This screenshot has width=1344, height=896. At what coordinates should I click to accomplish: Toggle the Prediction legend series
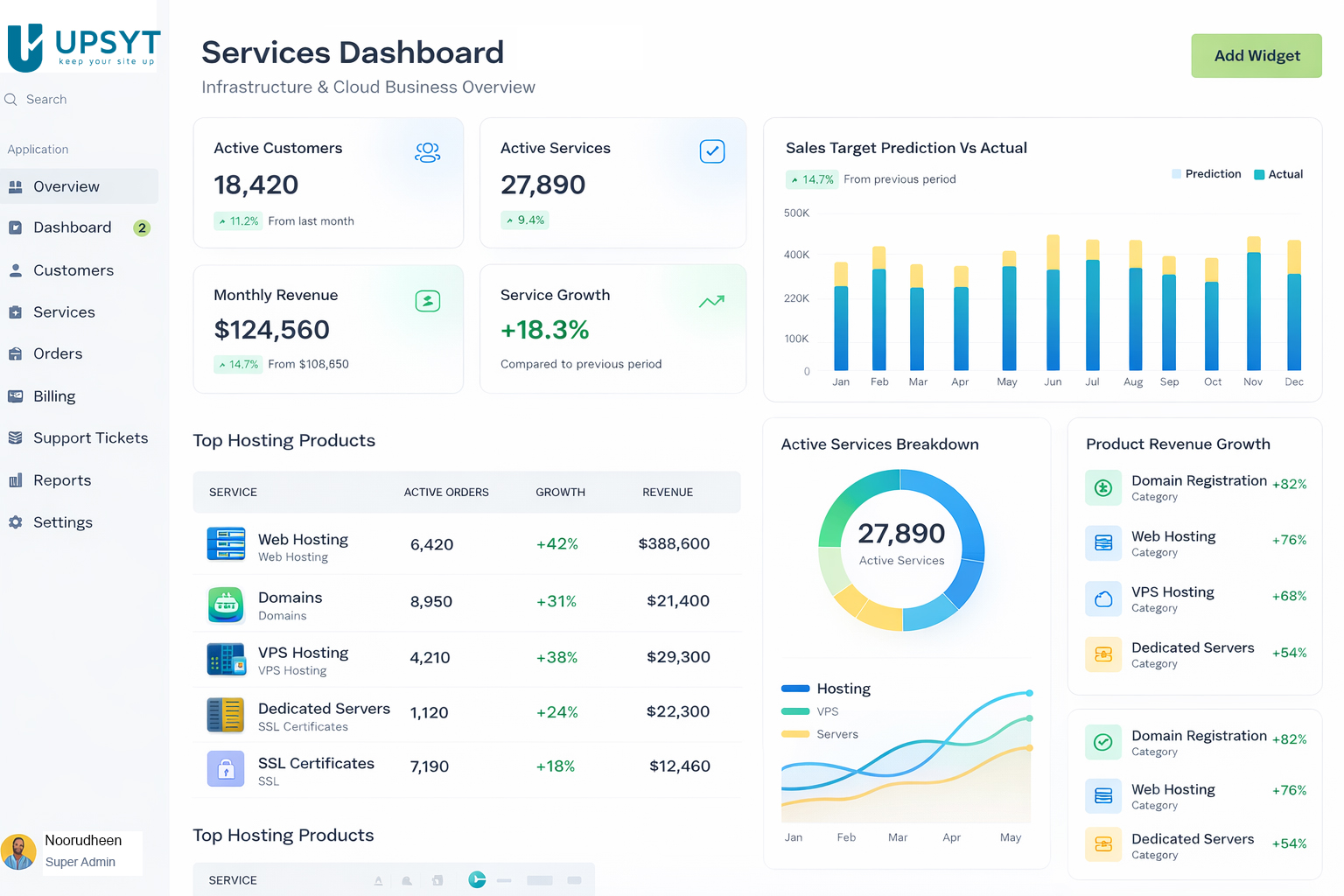(x=1206, y=174)
